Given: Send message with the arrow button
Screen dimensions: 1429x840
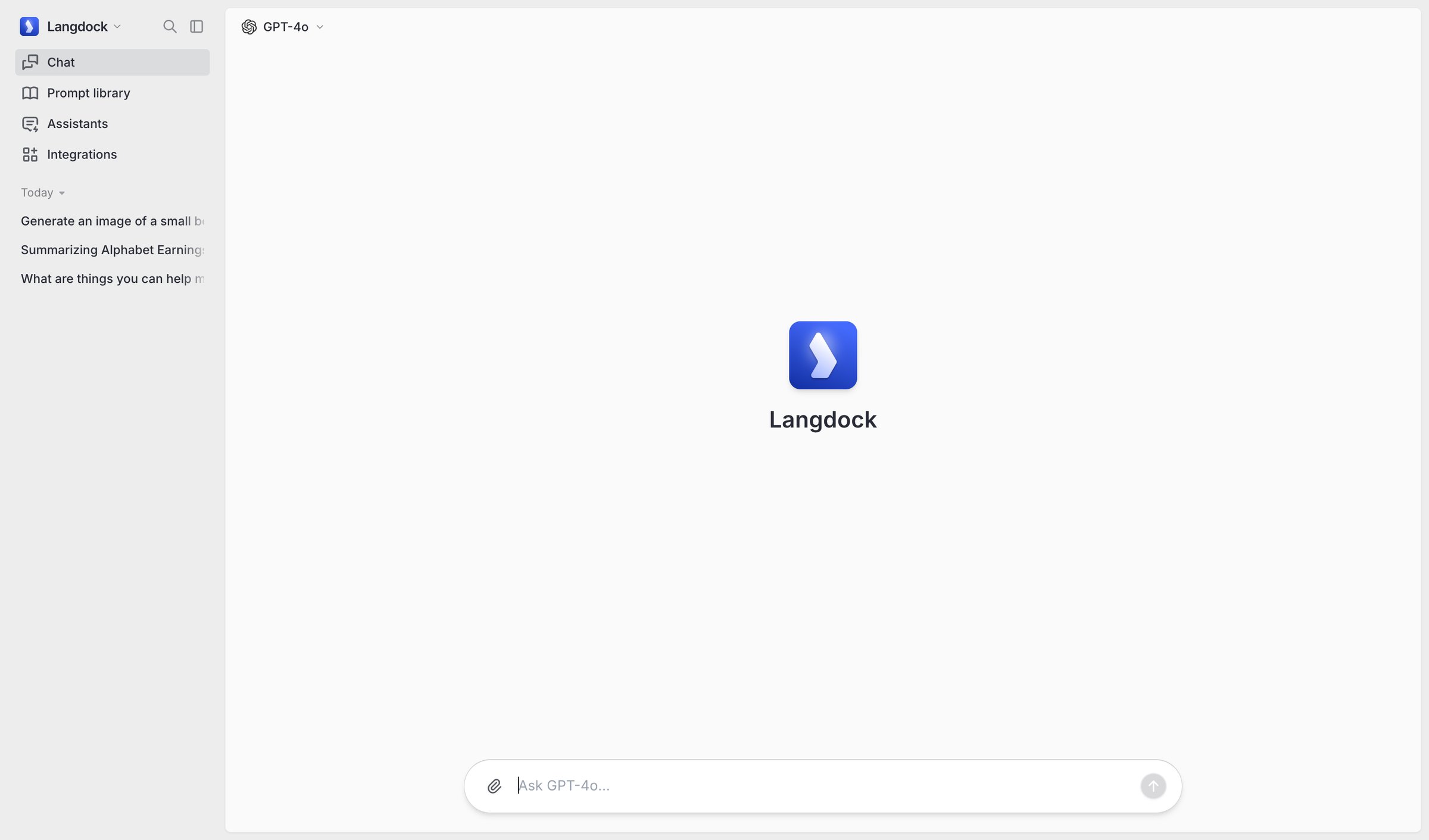Looking at the screenshot, I should click(1153, 786).
